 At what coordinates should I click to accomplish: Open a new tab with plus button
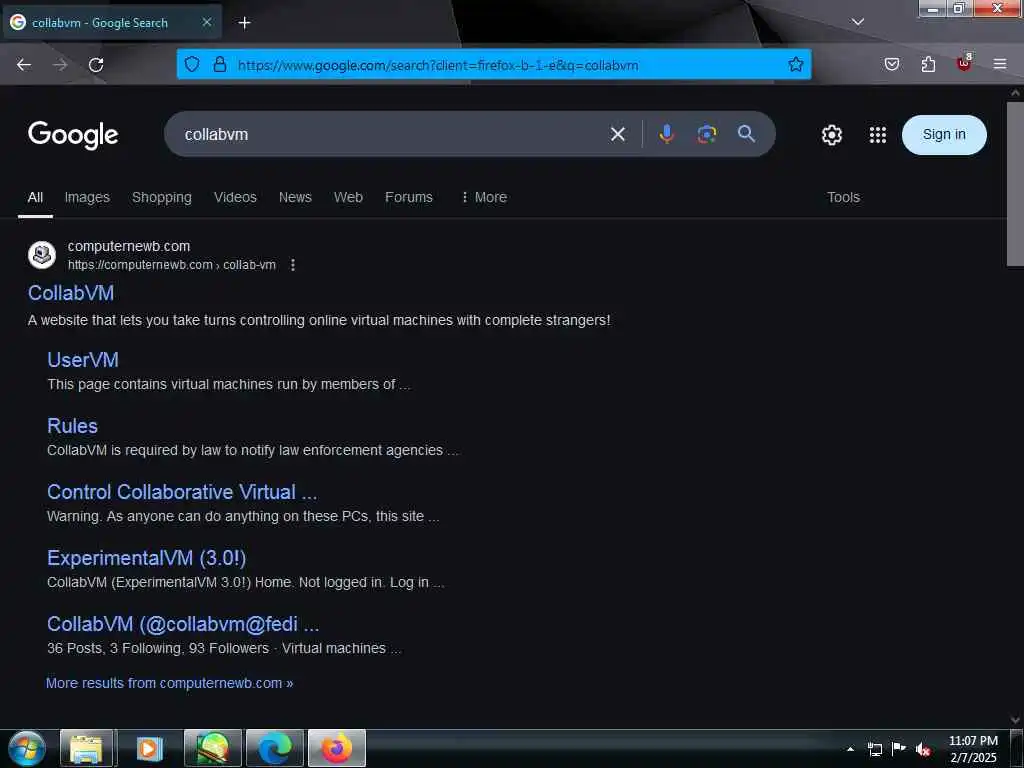pyautogui.click(x=244, y=23)
